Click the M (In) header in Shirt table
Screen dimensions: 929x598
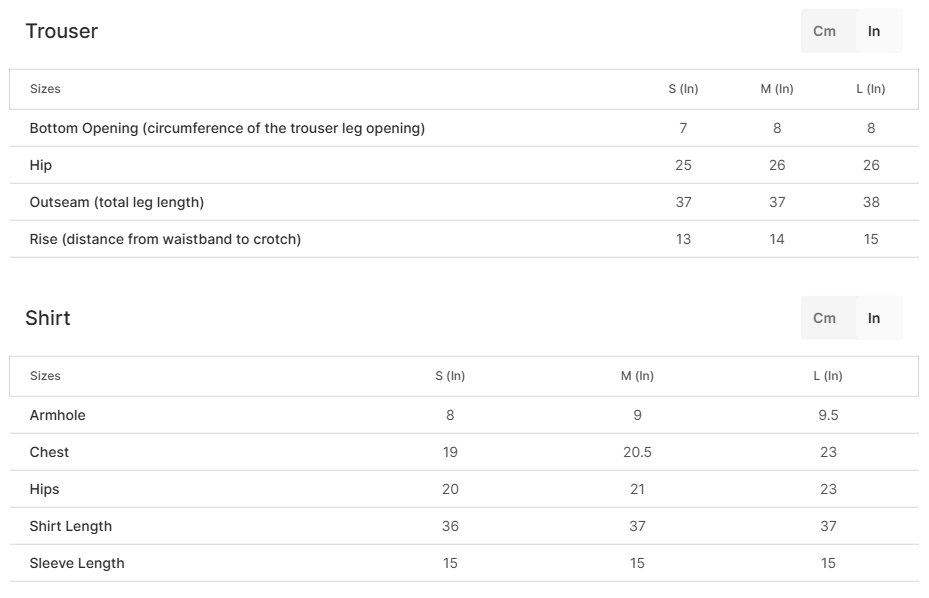click(637, 376)
